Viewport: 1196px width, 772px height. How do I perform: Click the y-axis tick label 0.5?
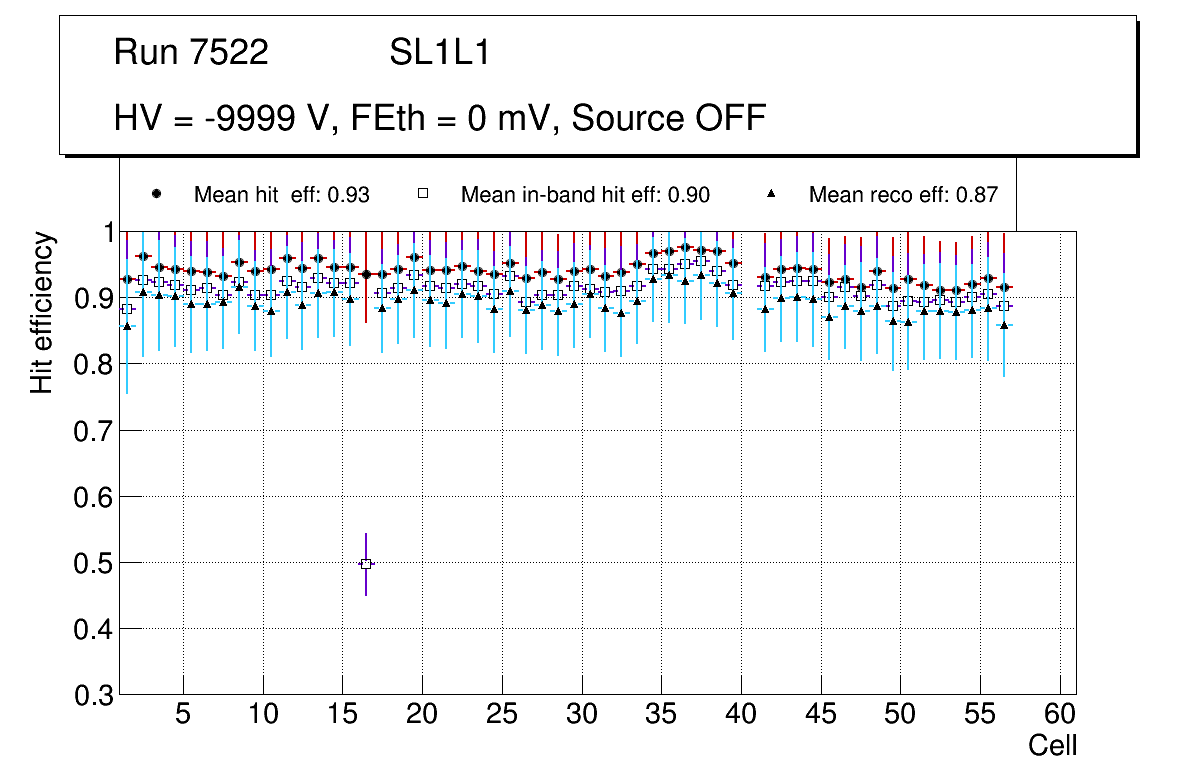92,563
